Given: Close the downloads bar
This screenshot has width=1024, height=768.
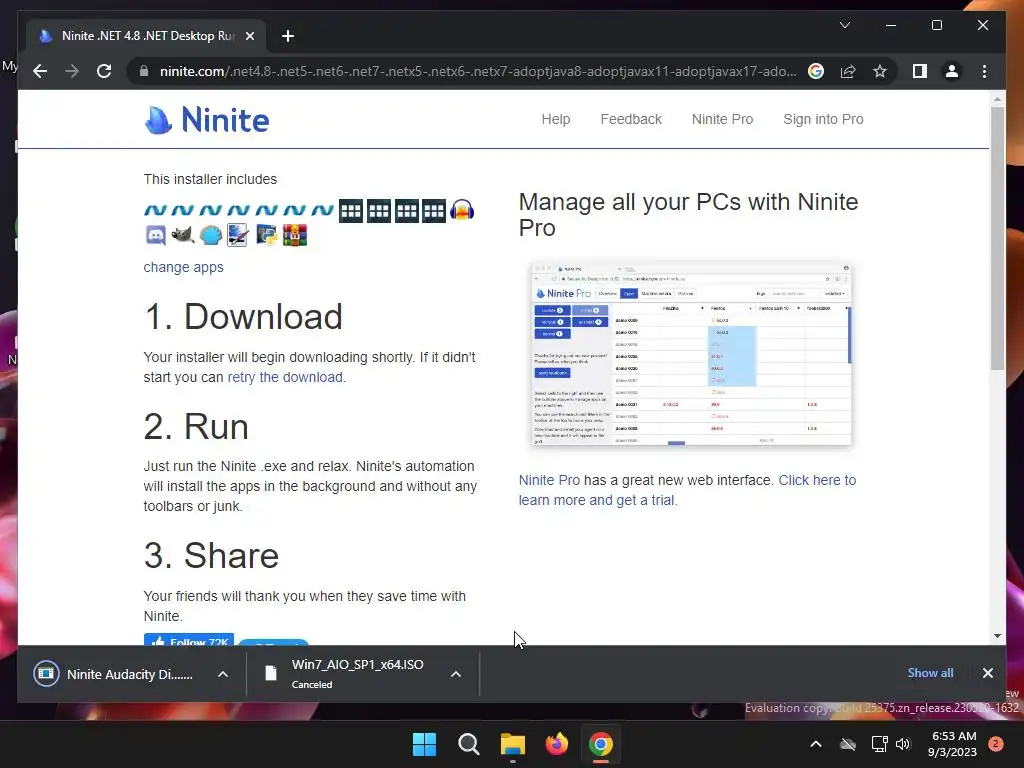Looking at the screenshot, I should coord(987,673).
